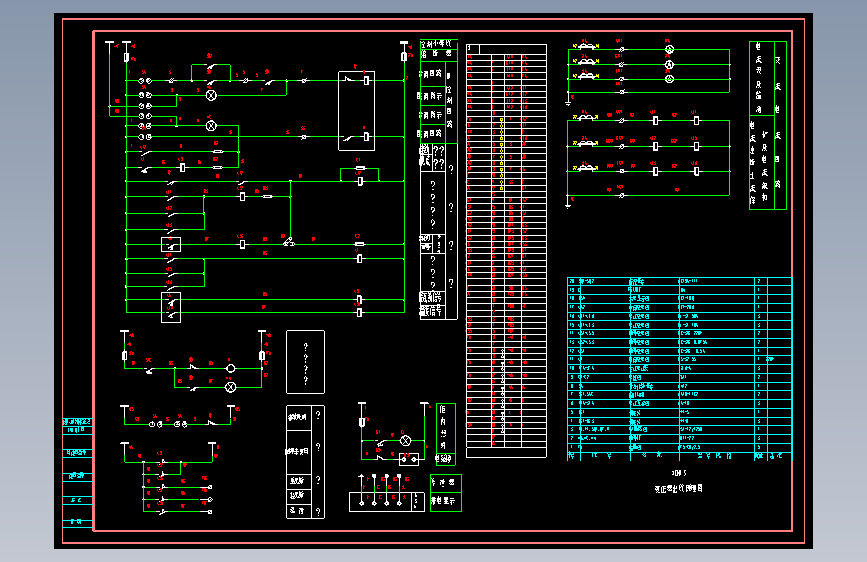Screen dimensions: 867x562
Task: Select the white box containing four question marks
Action: 305,362
